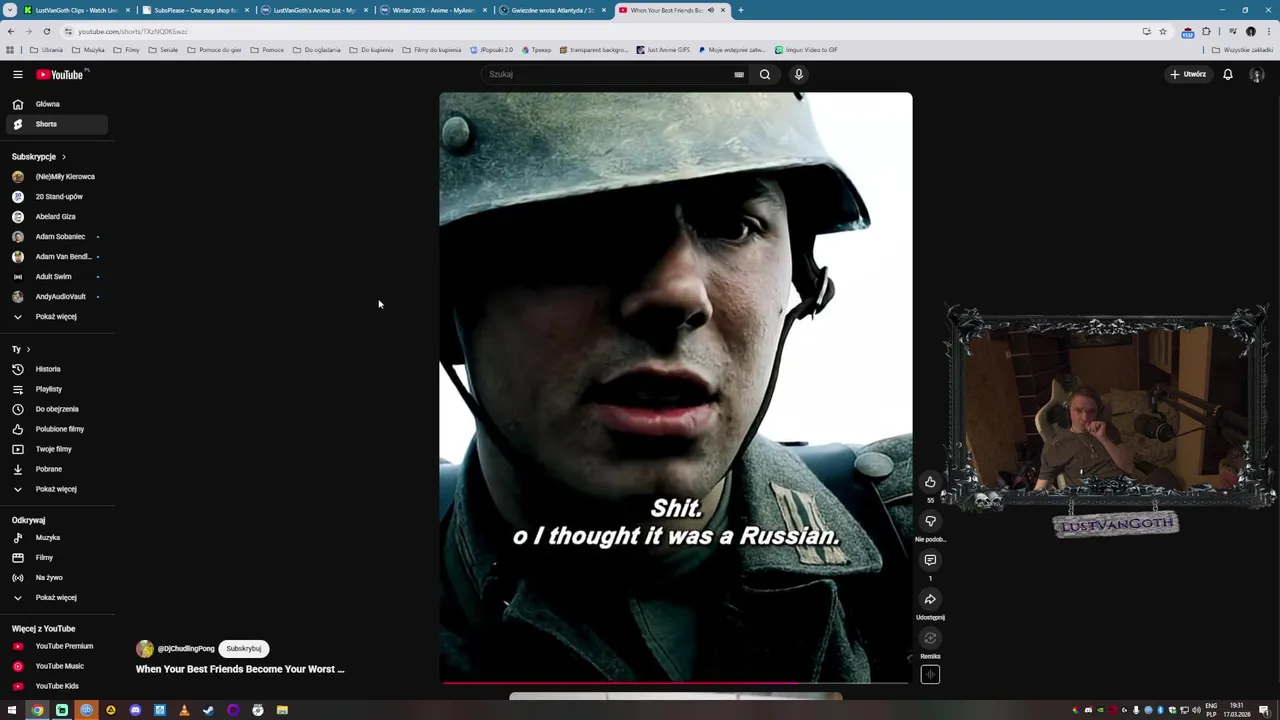Pause the Short by clicking the video
This screenshot has height=720, width=1280.
click(x=675, y=388)
